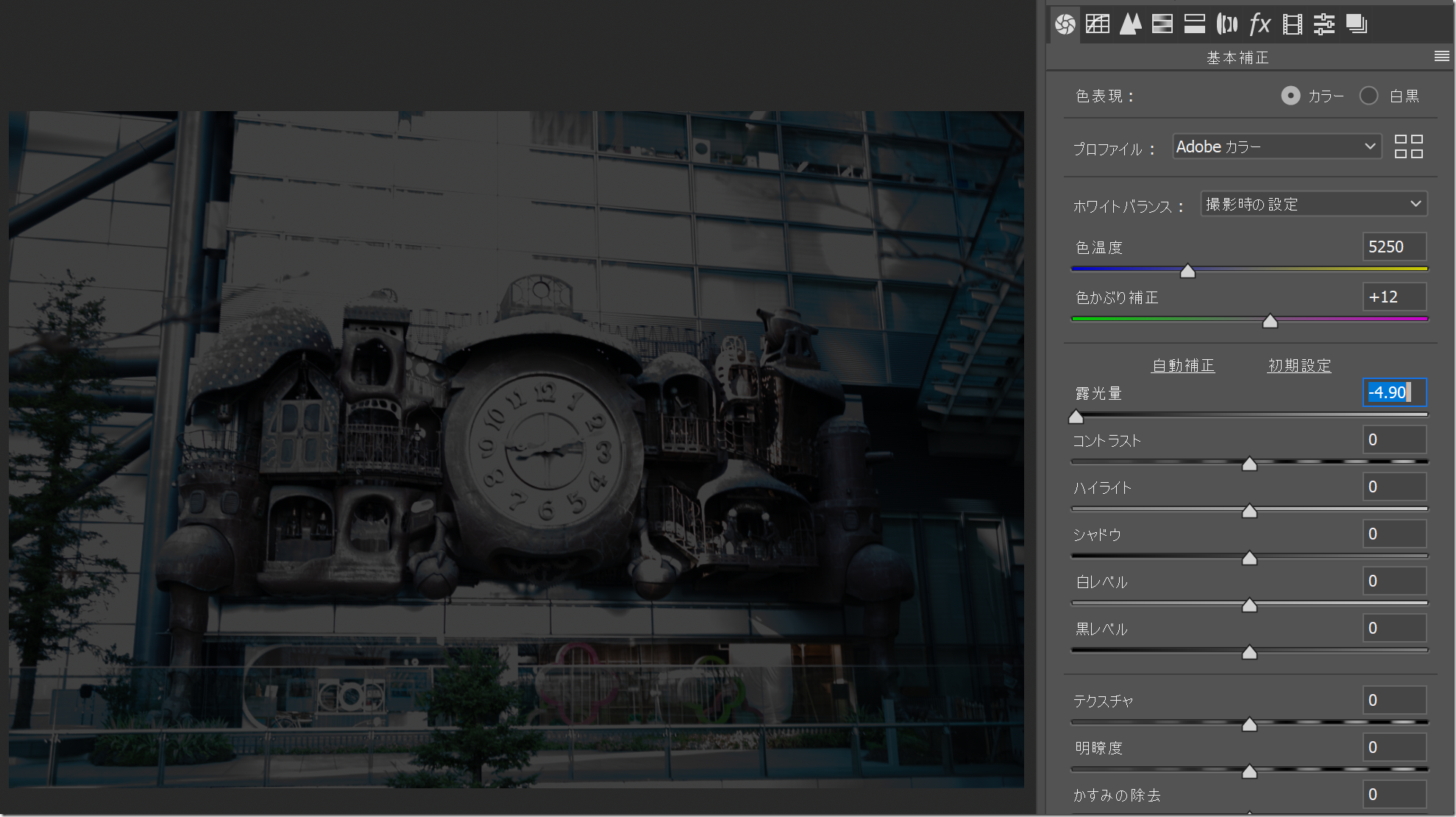1456x817 pixels.
Task: Open the Detail panel icon
Action: click(x=1130, y=24)
